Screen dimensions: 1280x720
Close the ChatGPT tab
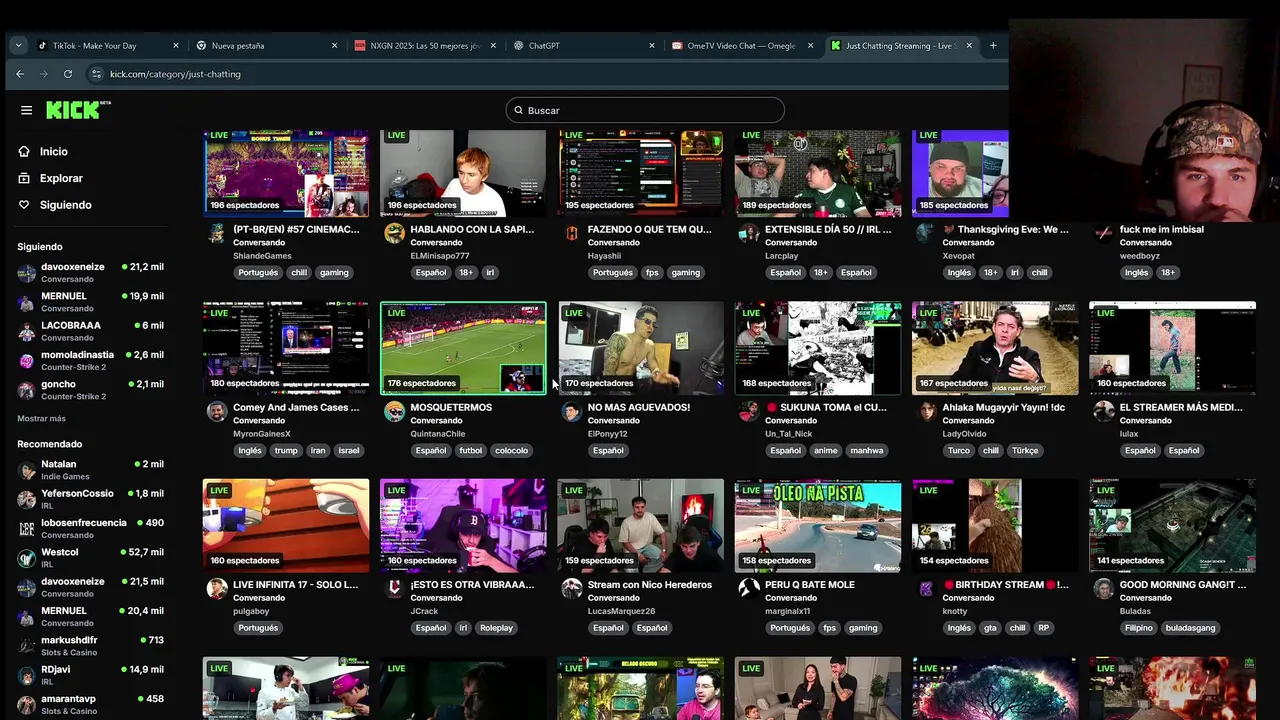point(652,45)
